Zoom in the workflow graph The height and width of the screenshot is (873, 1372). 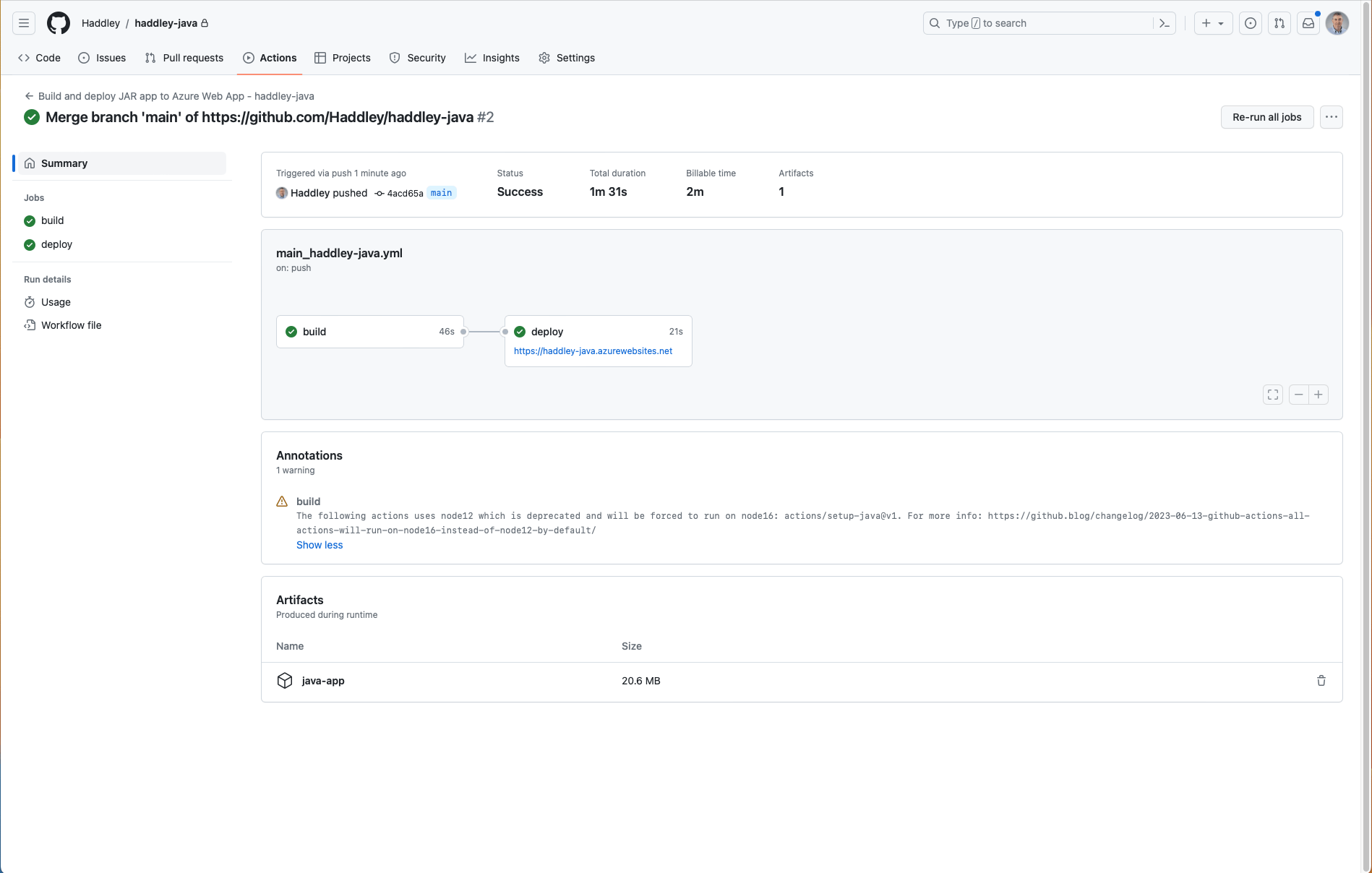pos(1319,395)
